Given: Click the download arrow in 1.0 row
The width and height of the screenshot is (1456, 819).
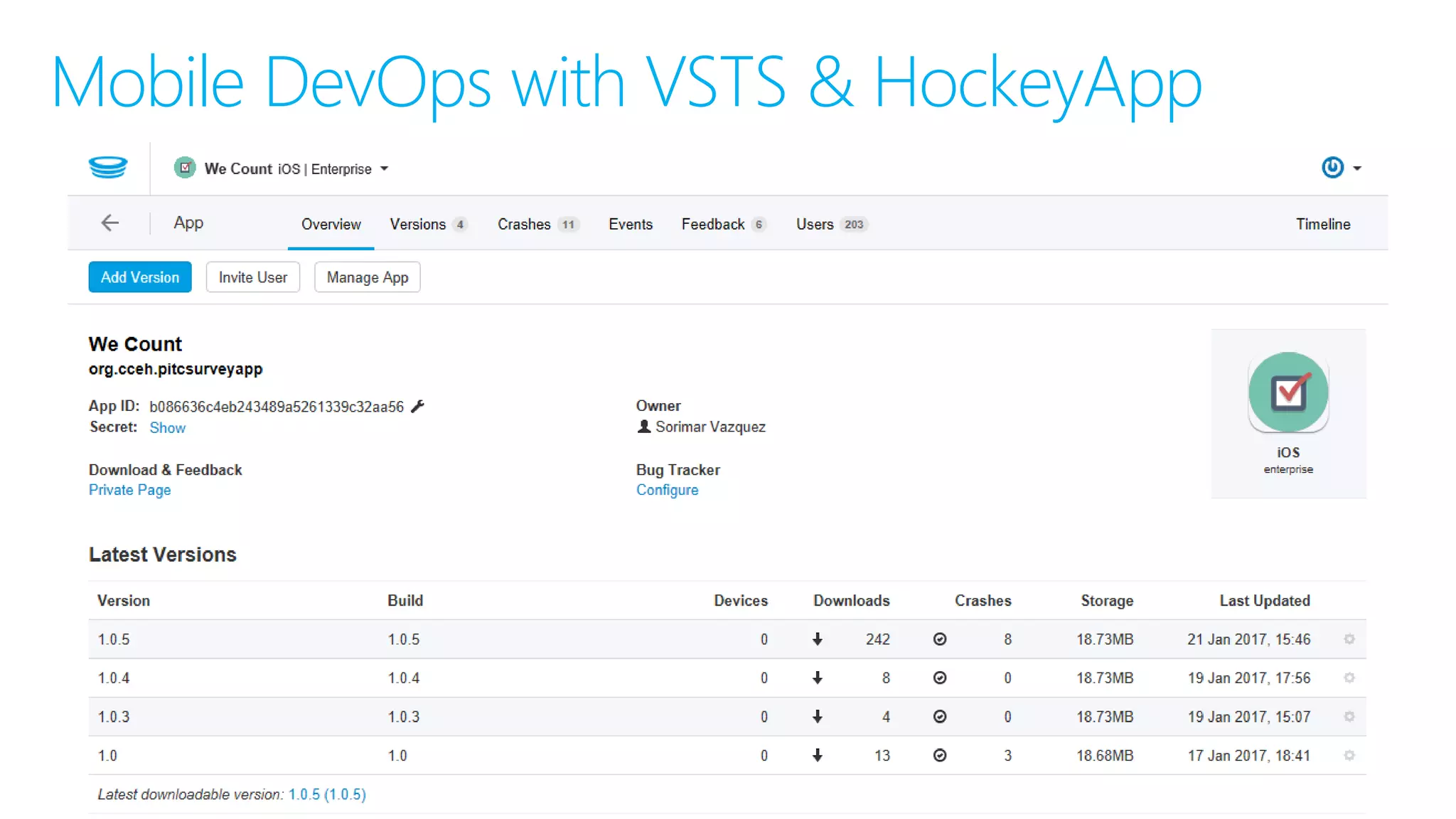Looking at the screenshot, I should point(818,755).
